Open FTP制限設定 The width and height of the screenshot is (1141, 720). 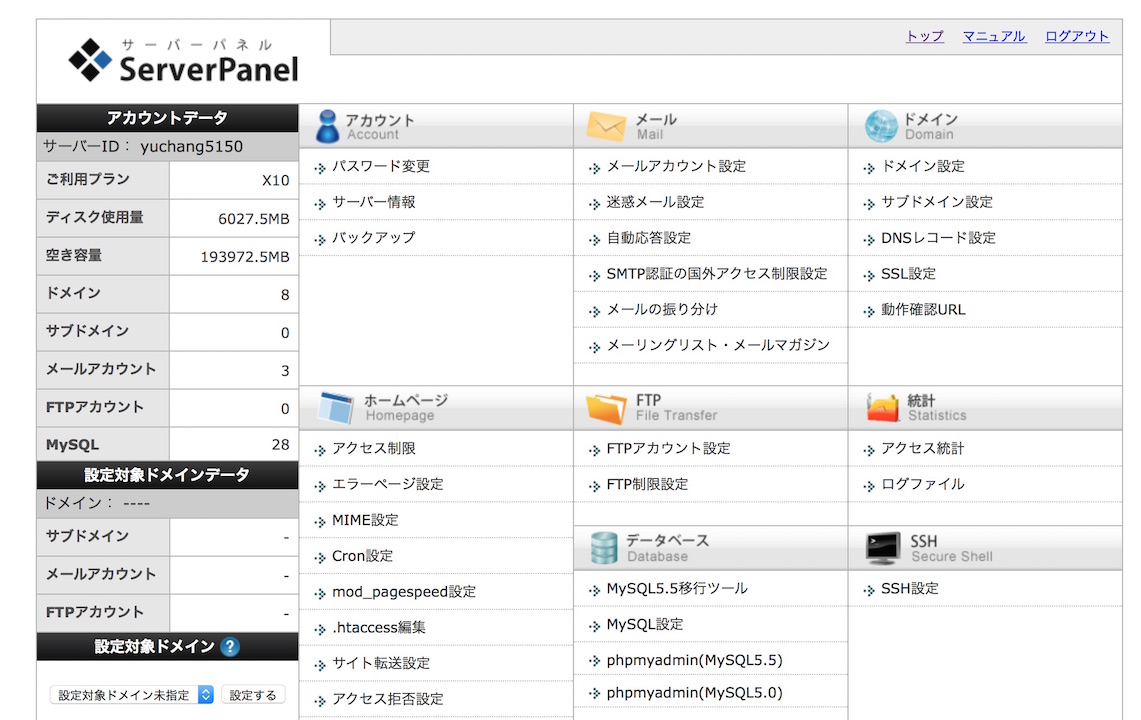pos(647,484)
